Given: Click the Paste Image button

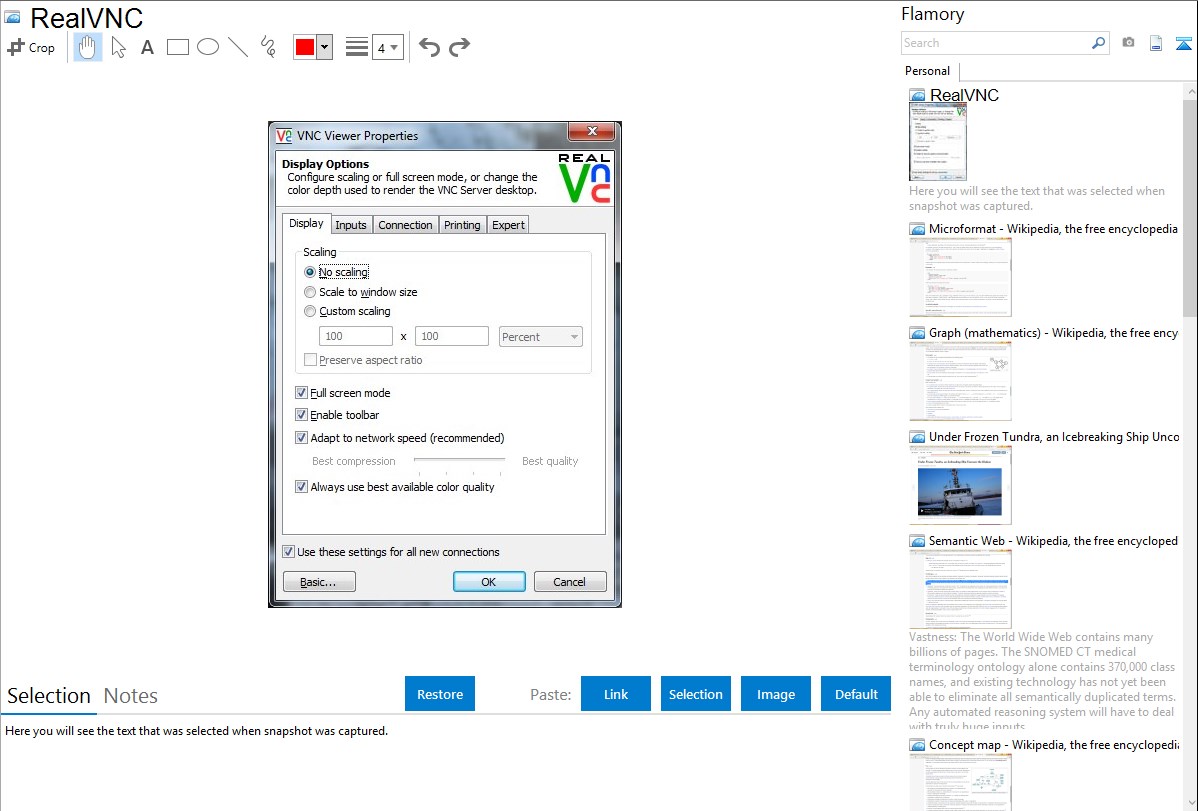Looking at the screenshot, I should [775, 694].
